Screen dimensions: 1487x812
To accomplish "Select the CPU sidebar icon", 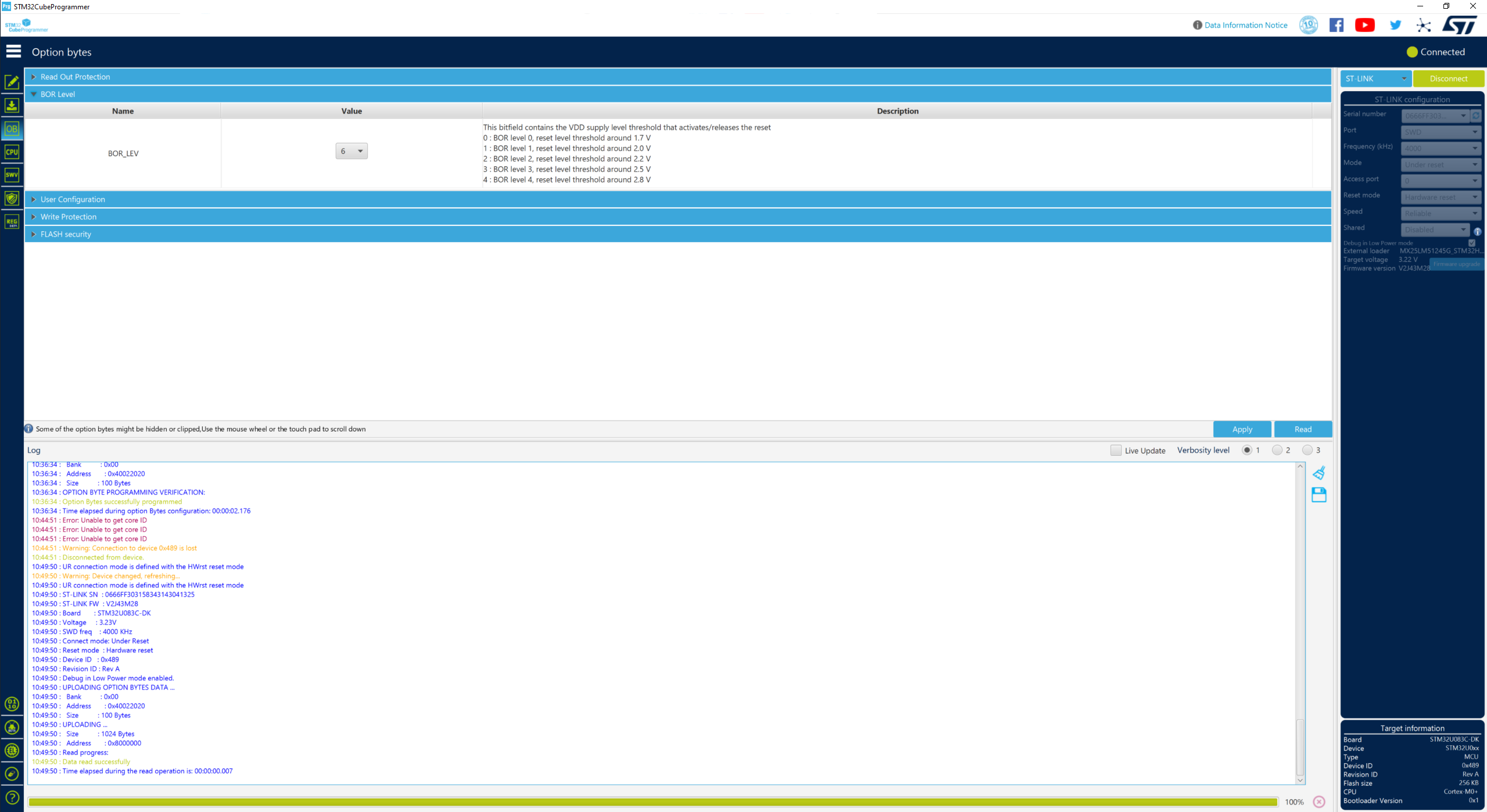I will pos(12,152).
